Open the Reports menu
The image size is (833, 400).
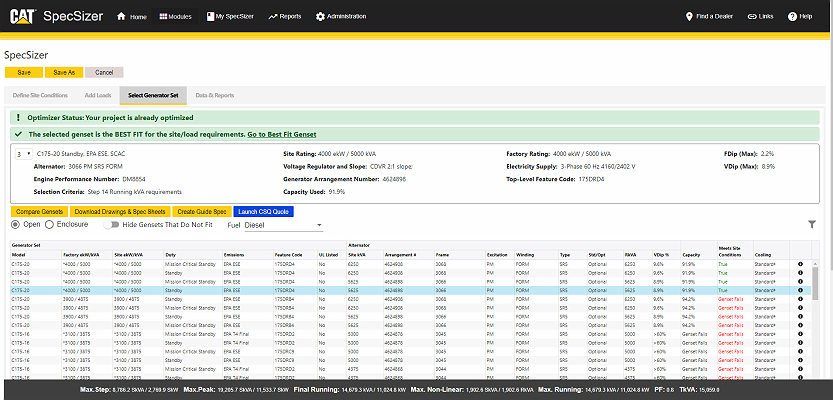click(285, 16)
